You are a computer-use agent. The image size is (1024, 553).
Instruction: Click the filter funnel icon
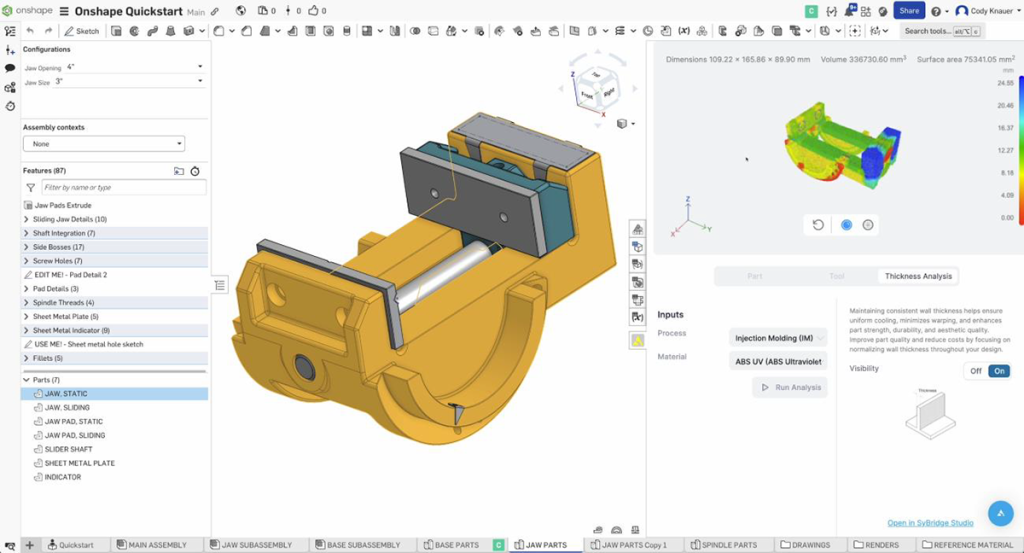pyautogui.click(x=31, y=187)
